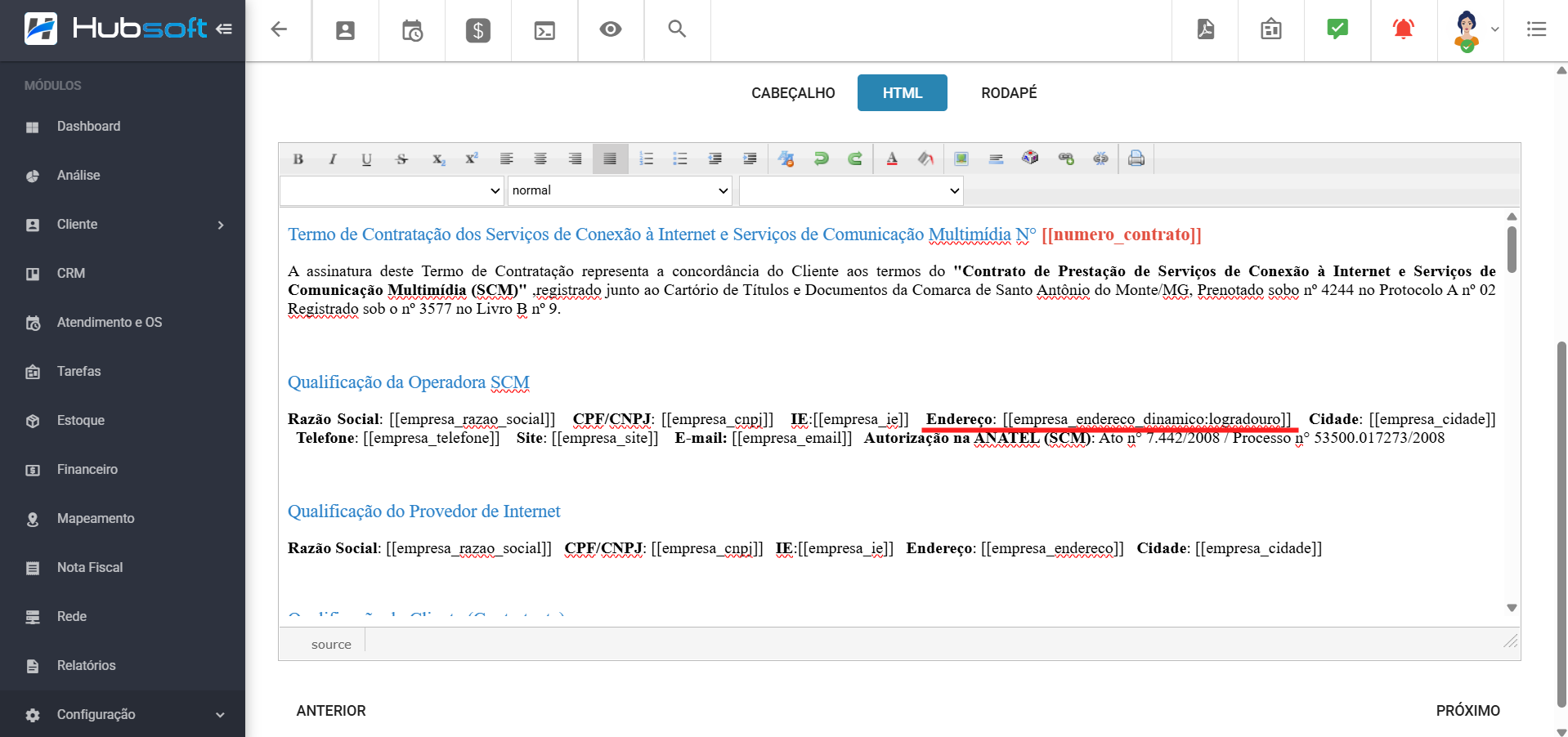
Task: Toggle italic formatting in the editor
Action: point(333,159)
